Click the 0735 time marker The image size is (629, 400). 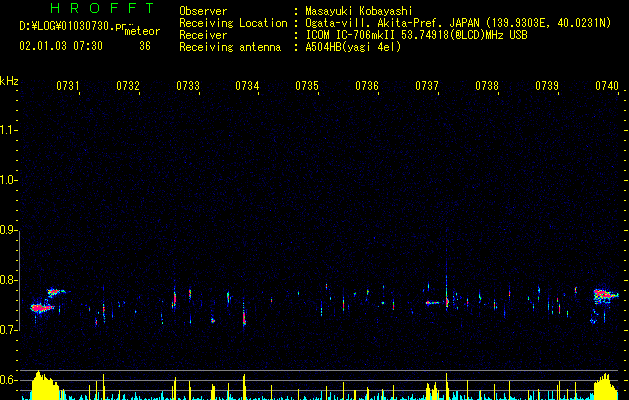(x=307, y=86)
